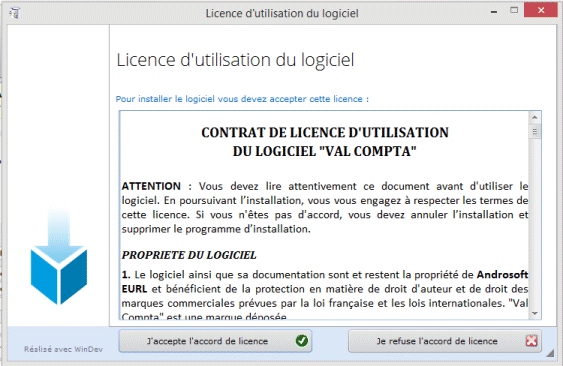563x366 pixels.
Task: Click the "PROPRIETE DU LOGICIEL" heading
Action: click(189, 255)
